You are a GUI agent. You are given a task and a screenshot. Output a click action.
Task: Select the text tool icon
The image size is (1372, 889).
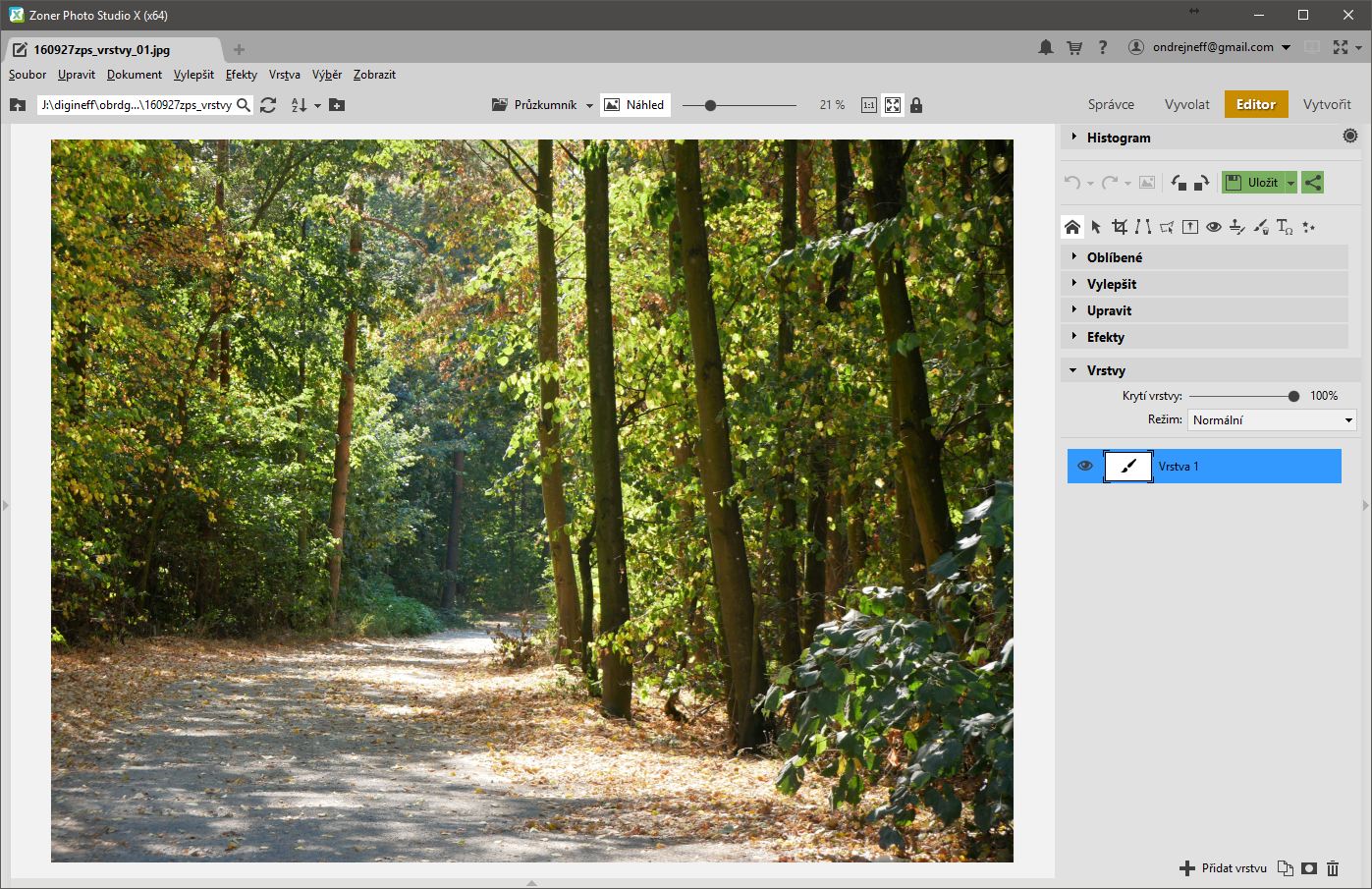point(1285,227)
